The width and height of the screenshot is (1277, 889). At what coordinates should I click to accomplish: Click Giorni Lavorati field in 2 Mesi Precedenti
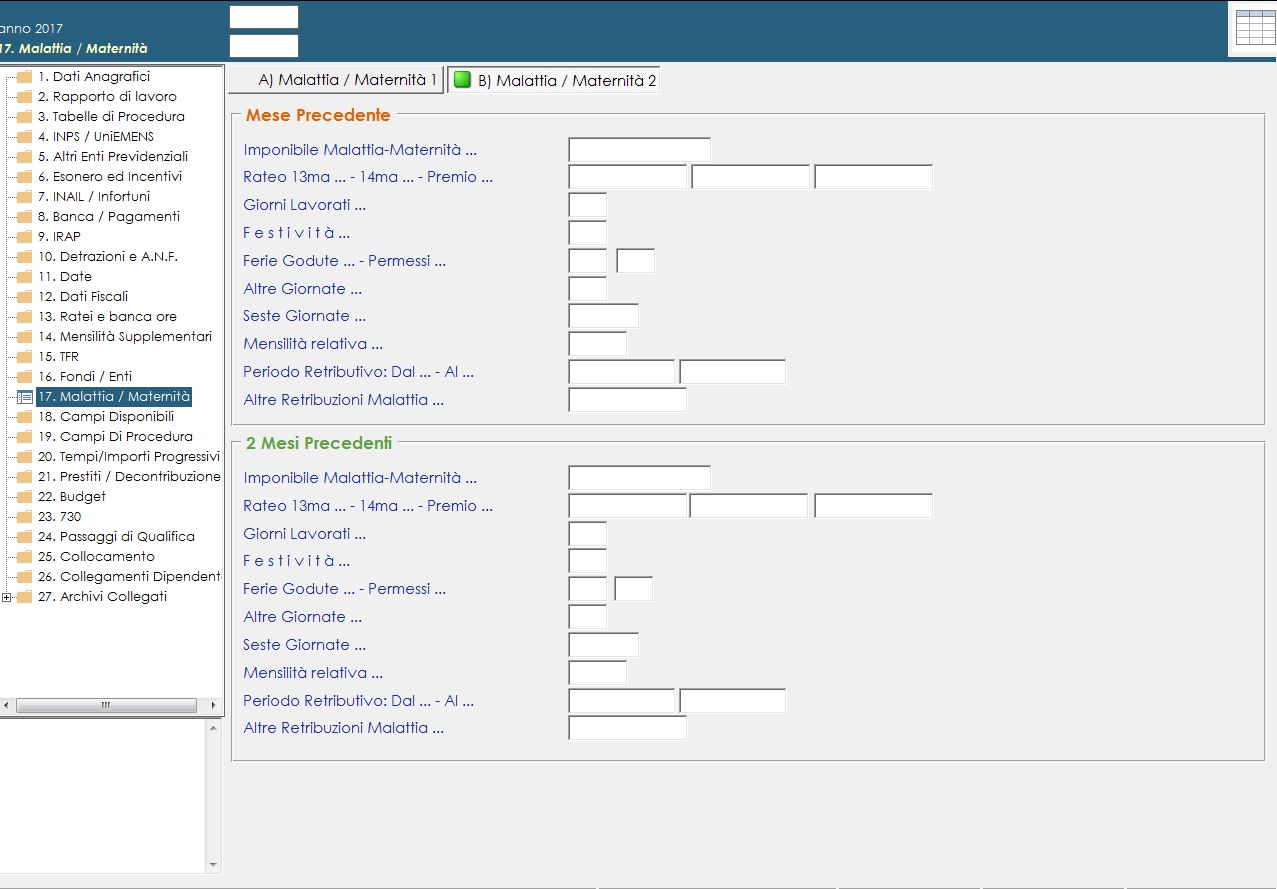587,534
